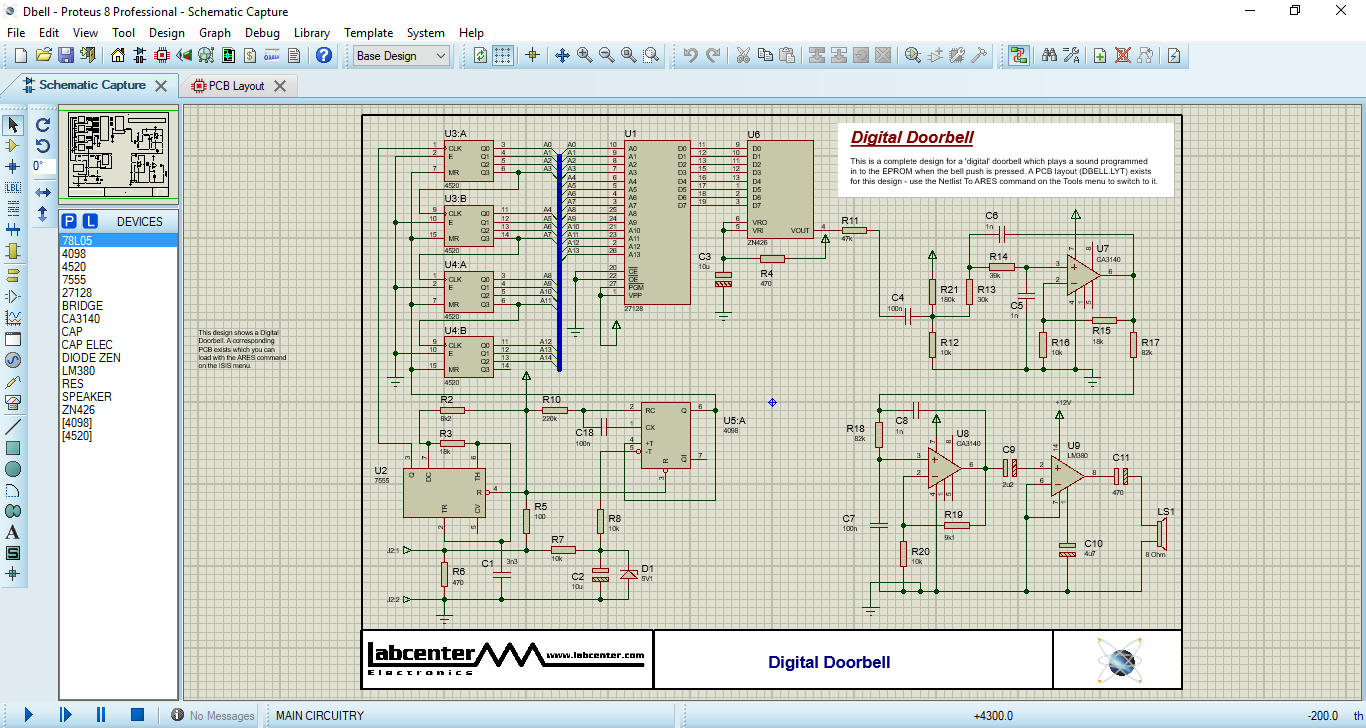The height and width of the screenshot is (728, 1366).
Task: Click the binoculars search icon
Action: coord(1049,56)
